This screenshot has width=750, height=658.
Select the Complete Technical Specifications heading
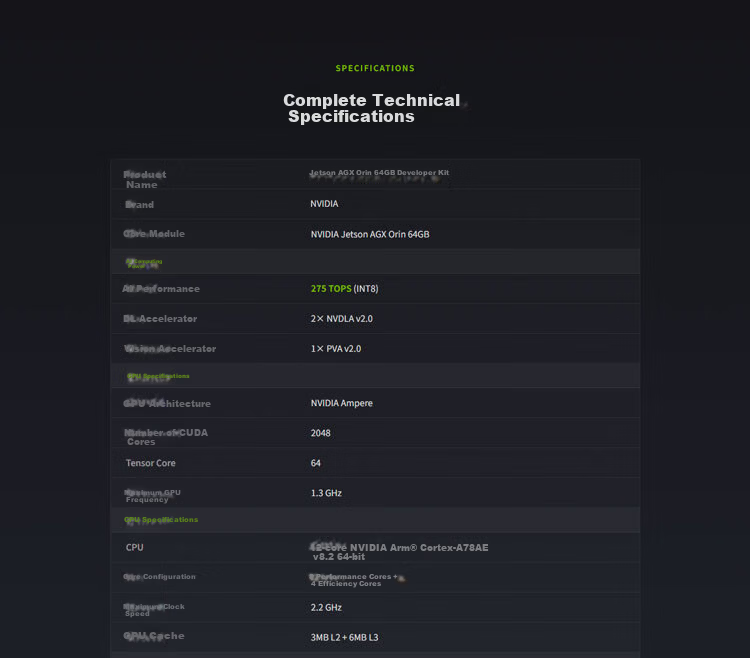tap(372, 108)
